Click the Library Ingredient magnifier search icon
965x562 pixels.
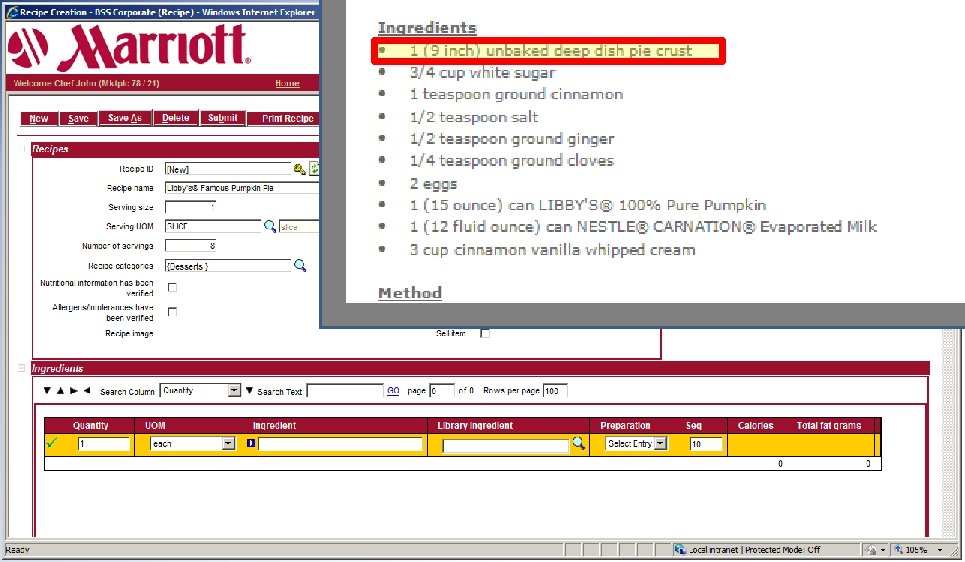click(x=578, y=443)
